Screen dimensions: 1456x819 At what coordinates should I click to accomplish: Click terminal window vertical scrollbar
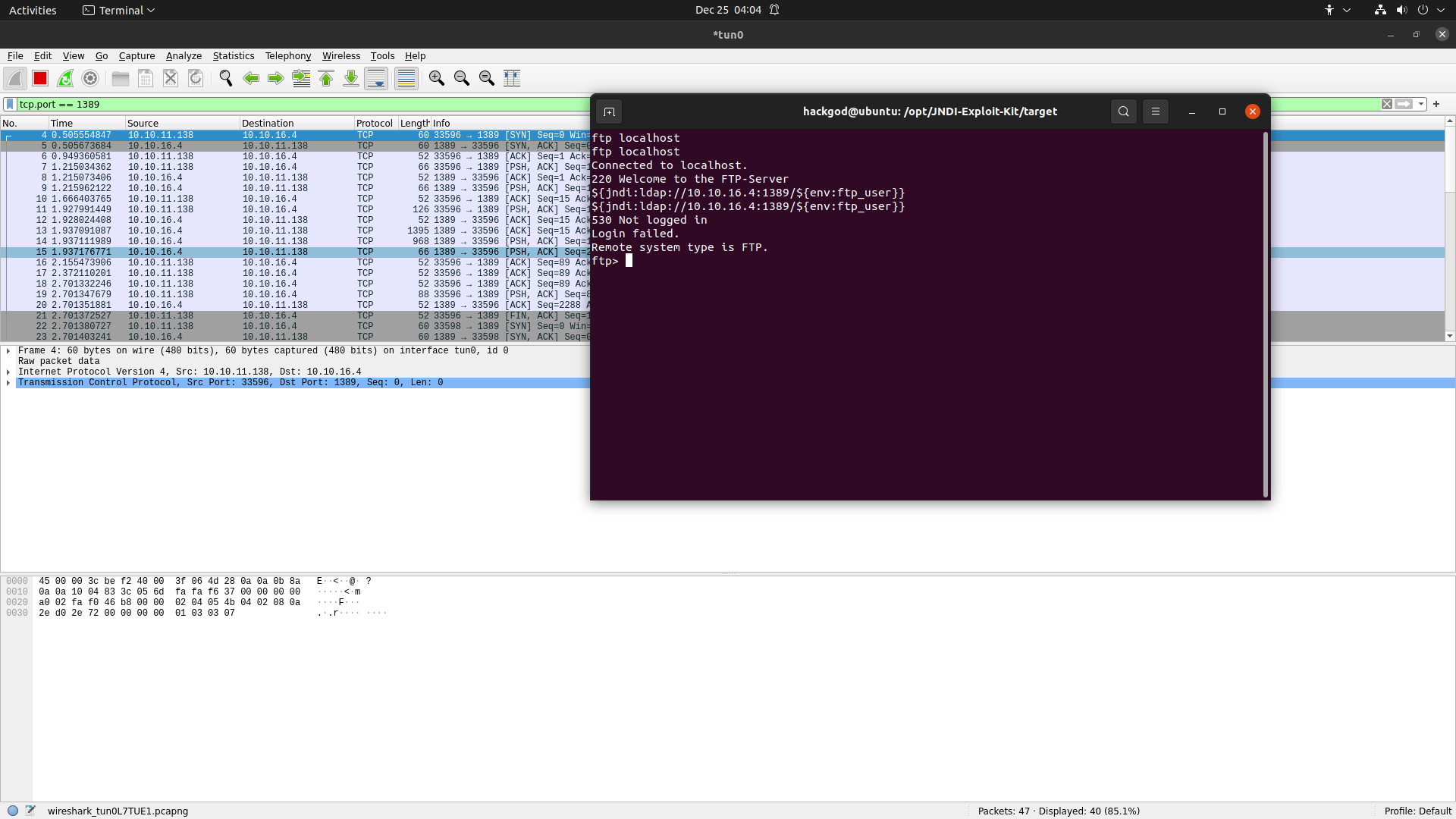(1266, 315)
